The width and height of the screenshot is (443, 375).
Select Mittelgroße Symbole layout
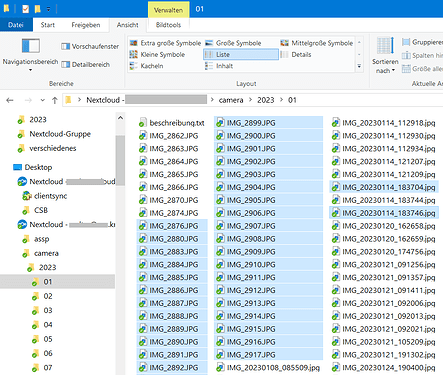pyautogui.click(x=317, y=43)
